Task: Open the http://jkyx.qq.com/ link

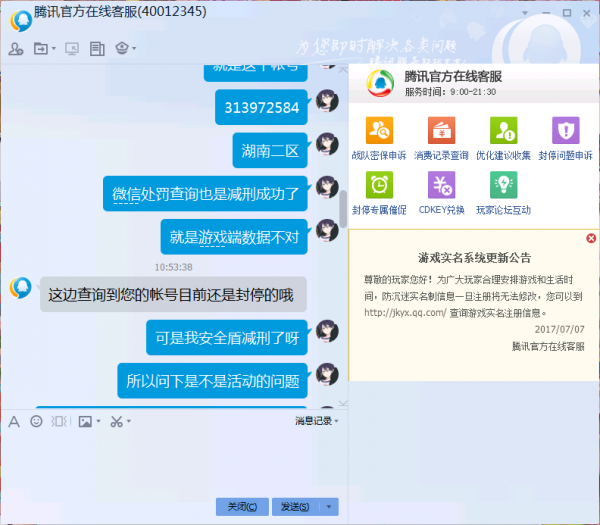Action: point(405,313)
